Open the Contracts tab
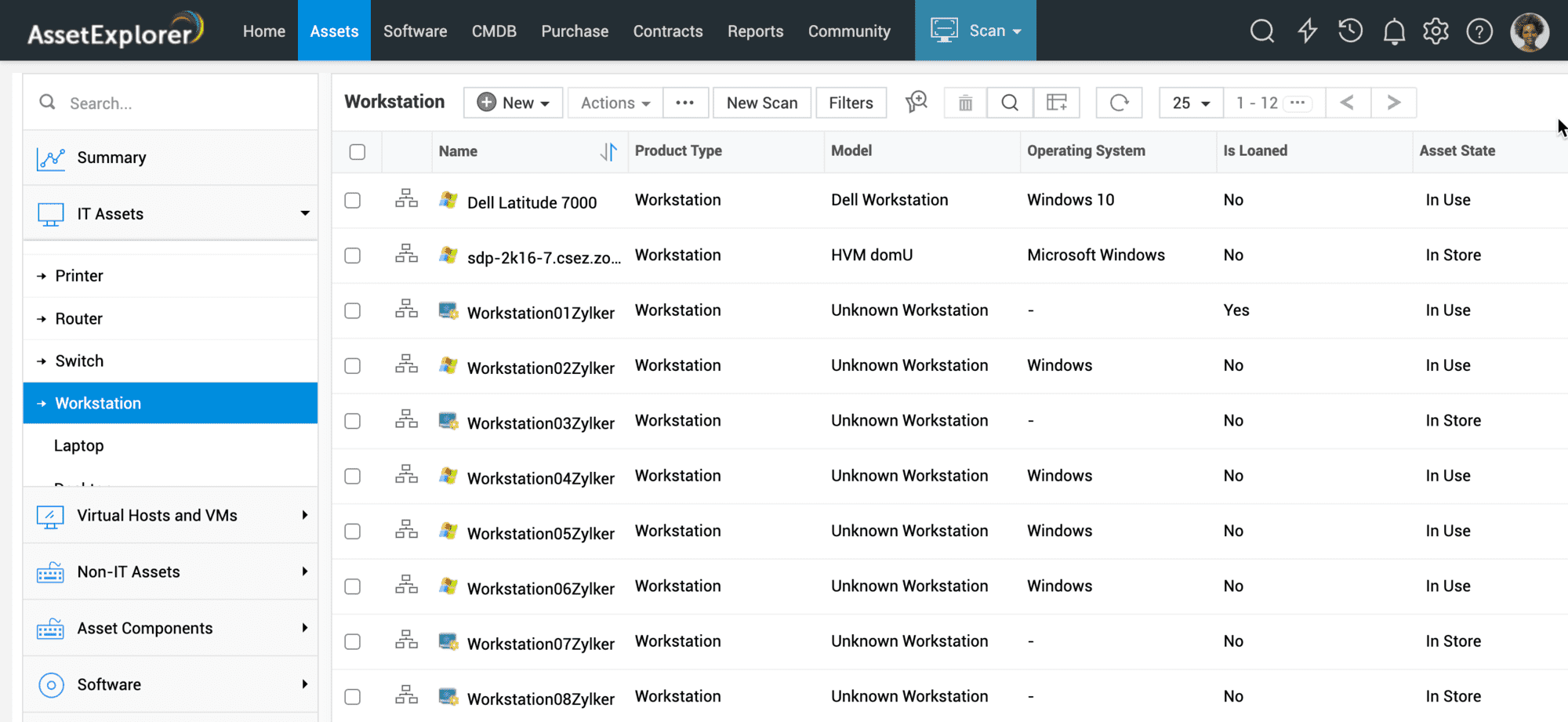 (x=667, y=31)
